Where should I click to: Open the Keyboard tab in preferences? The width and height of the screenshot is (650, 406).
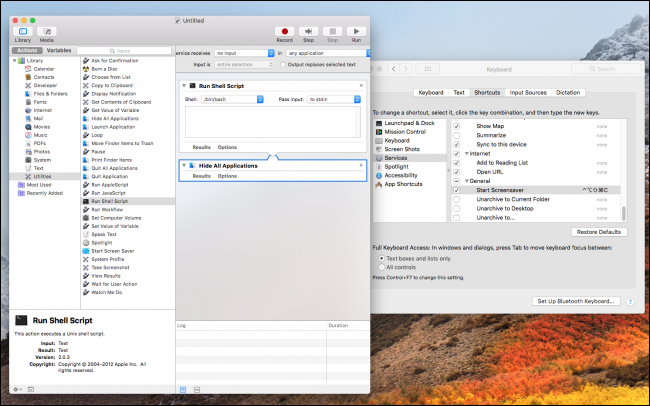coord(431,92)
